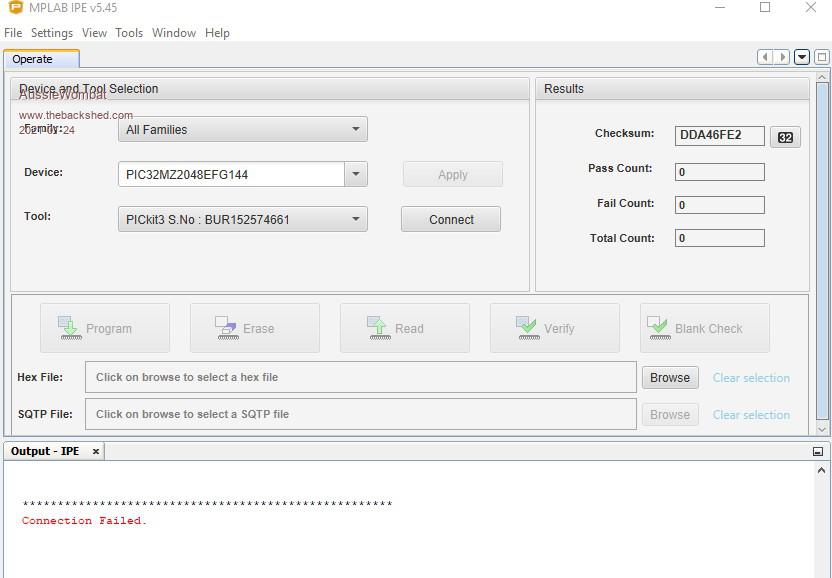
Task: Close the Output - IPE tab
Action: point(96,452)
